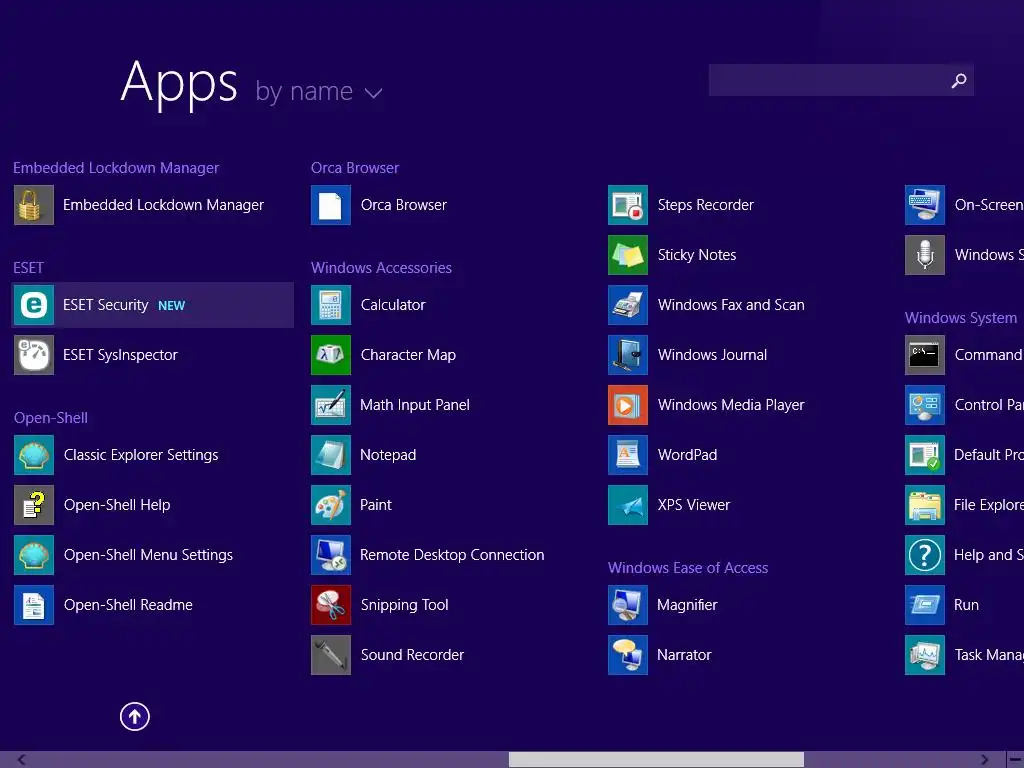Open the Control Panel icon
Screen dimensions: 1024x768
tap(925, 405)
